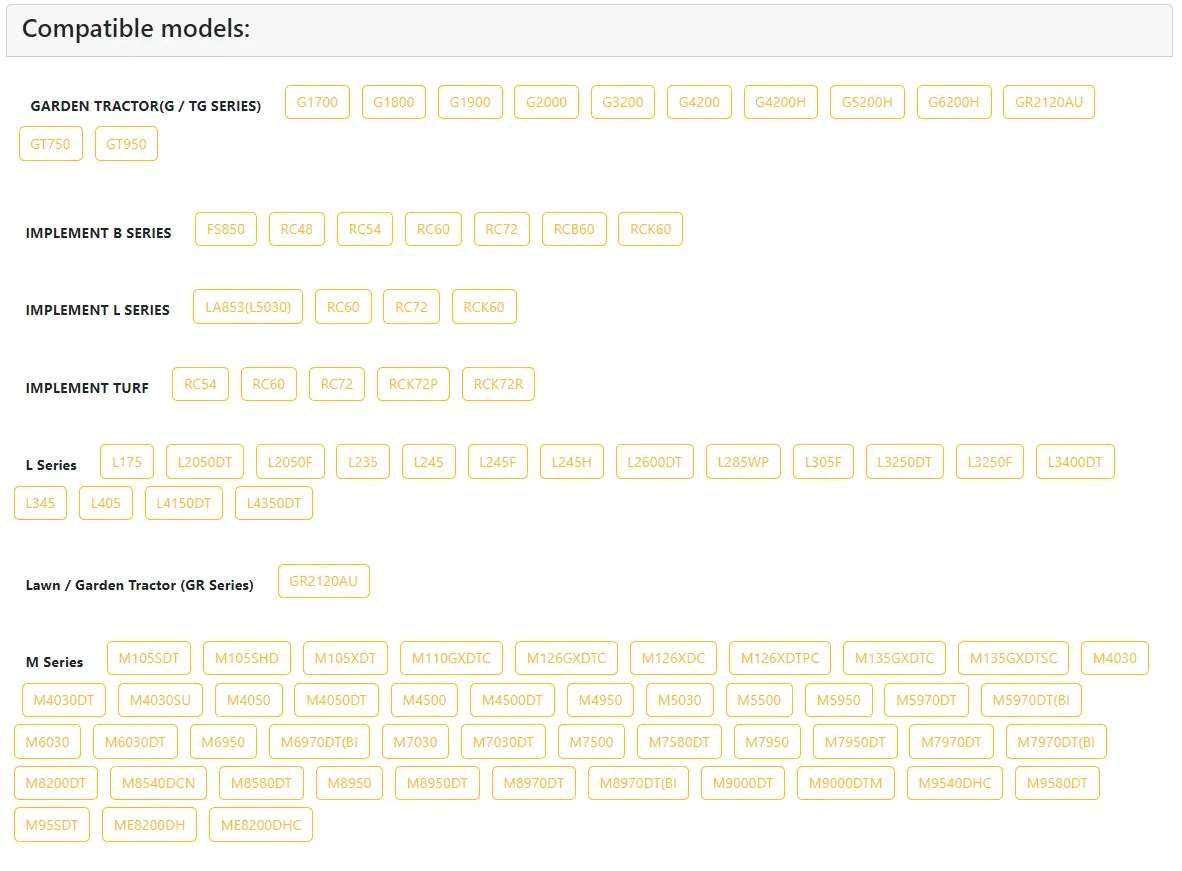Open the M105SHD model tag
This screenshot has width=1182, height=871.
pyautogui.click(x=247, y=658)
